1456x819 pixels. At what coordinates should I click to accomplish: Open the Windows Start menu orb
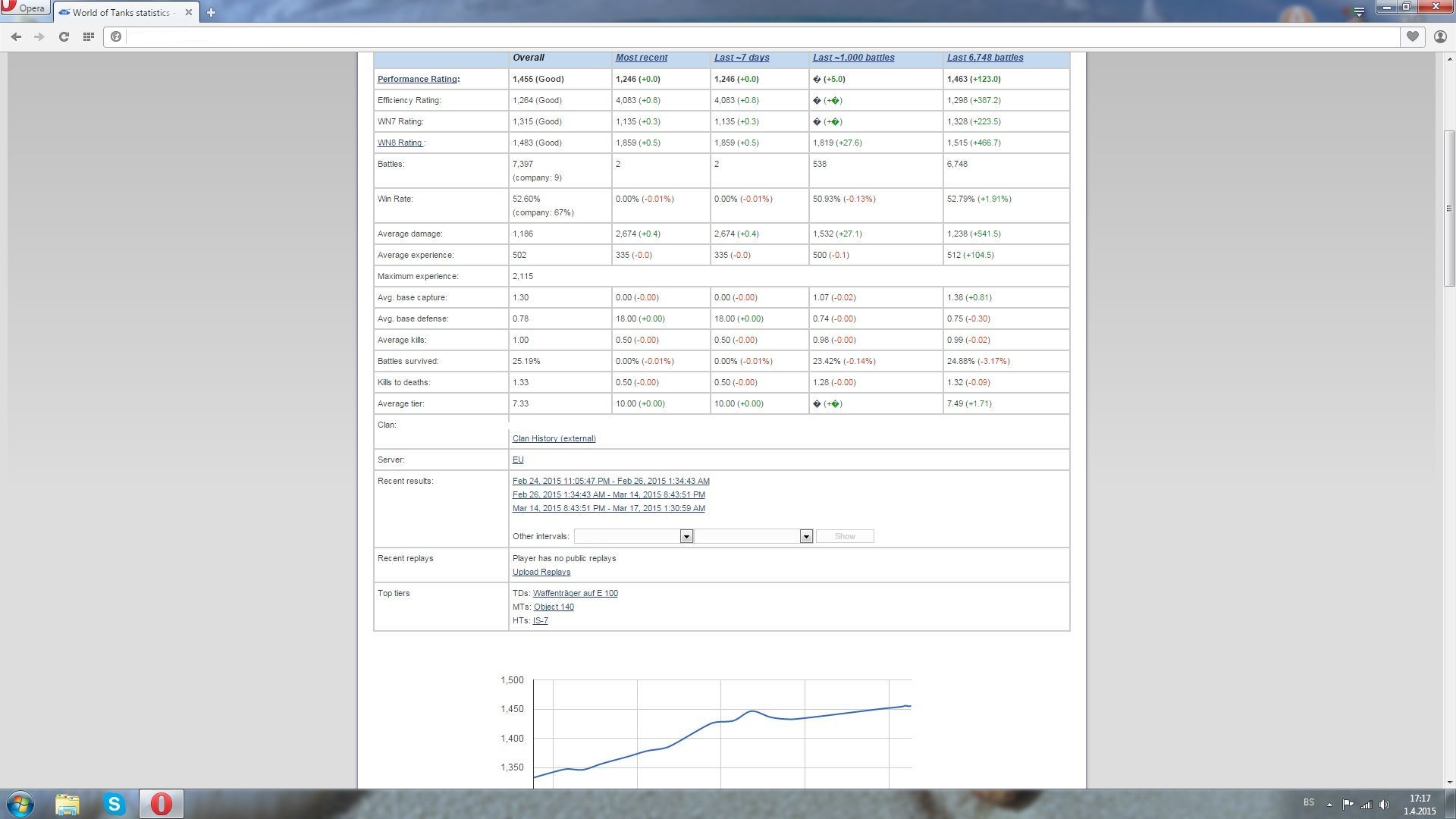[x=20, y=804]
